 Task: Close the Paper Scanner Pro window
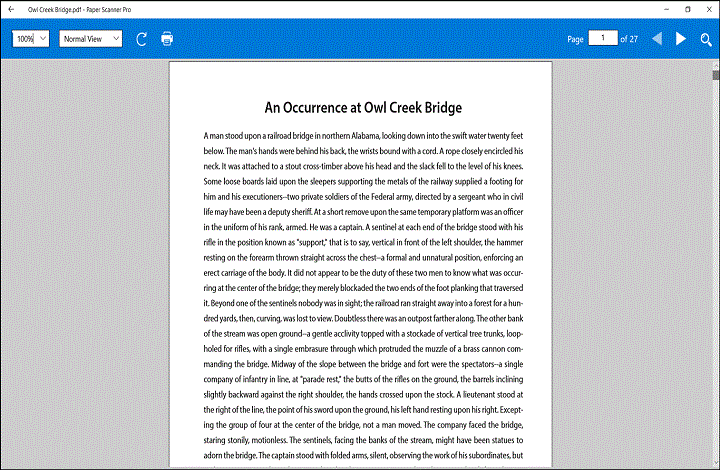(709, 9)
